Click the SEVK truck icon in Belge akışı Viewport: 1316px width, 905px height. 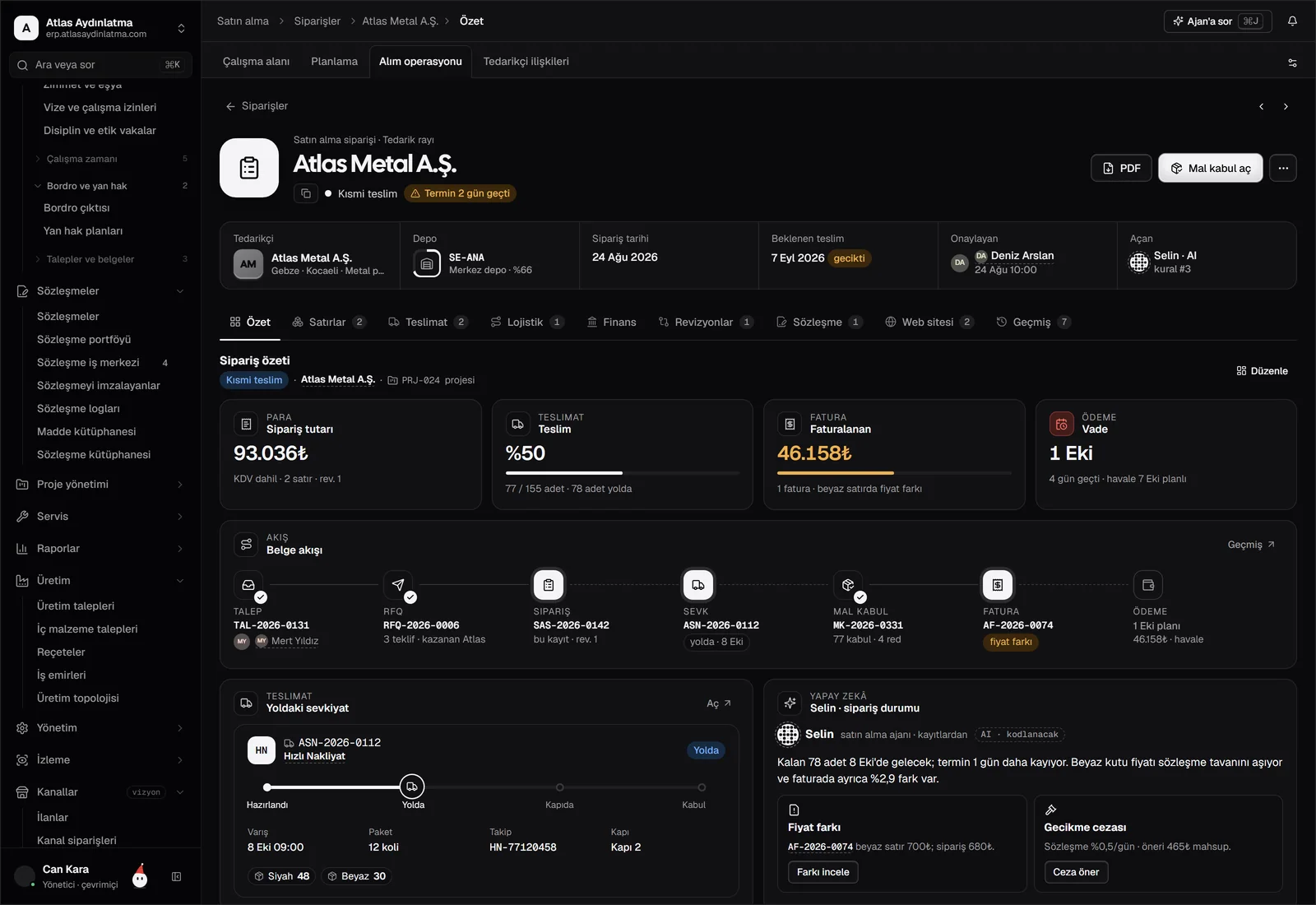point(698,585)
